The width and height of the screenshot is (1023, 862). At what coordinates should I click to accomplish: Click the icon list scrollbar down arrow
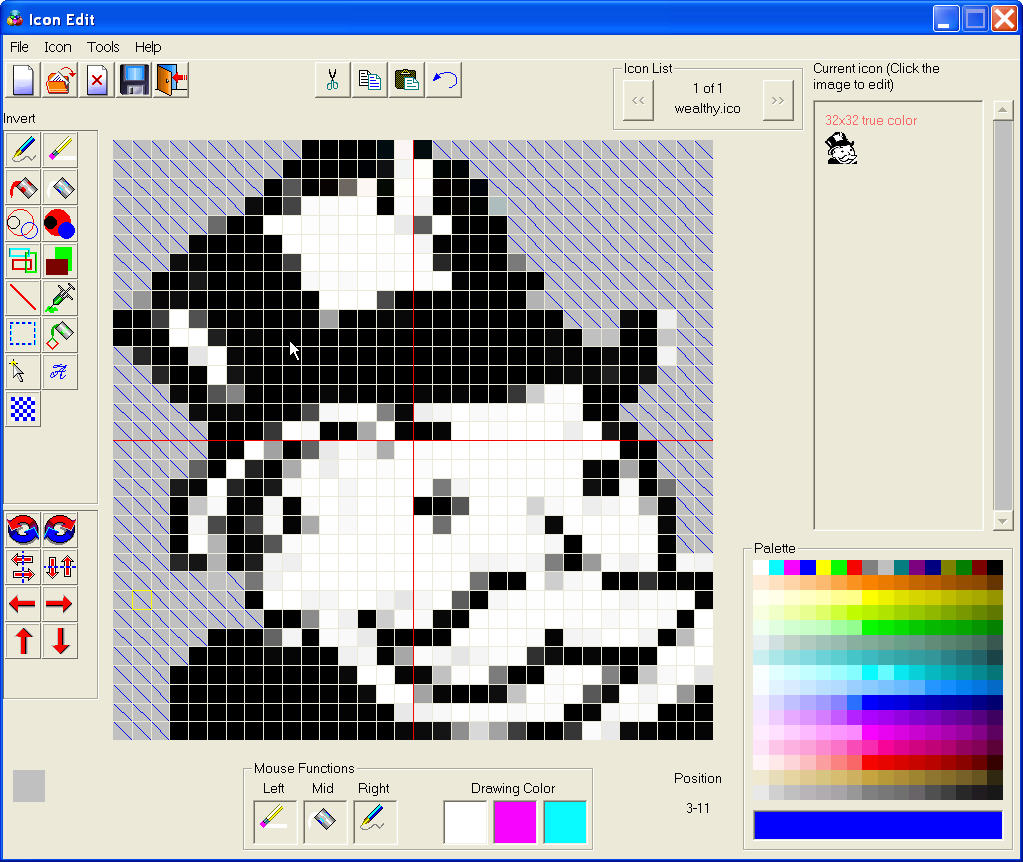(1003, 520)
